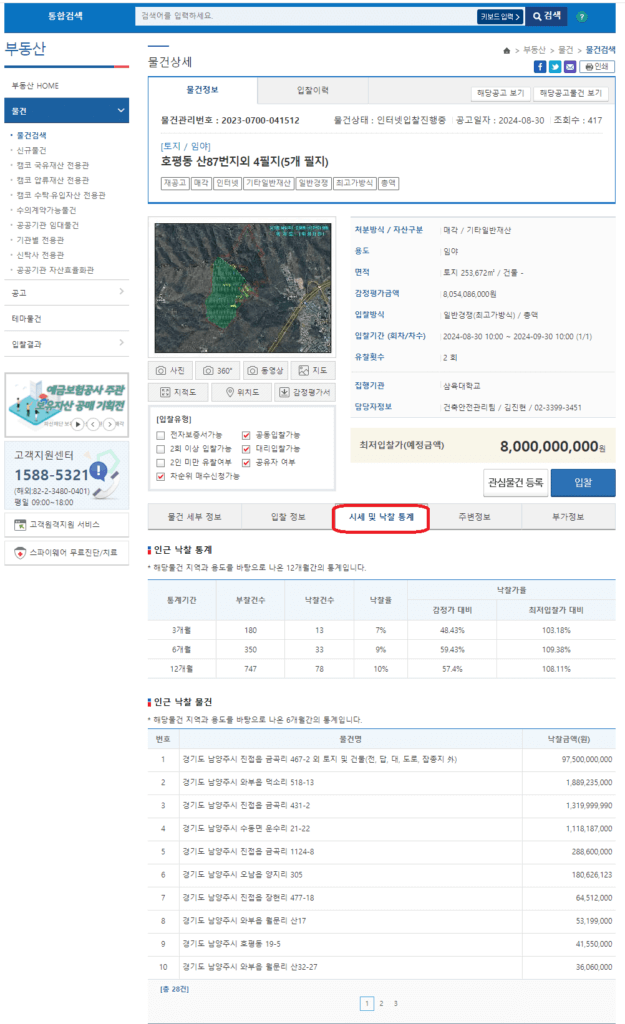Select row 경기도 남양주시 호평동 19-5
Viewport: 625px width, 1024px height.
pos(381,944)
